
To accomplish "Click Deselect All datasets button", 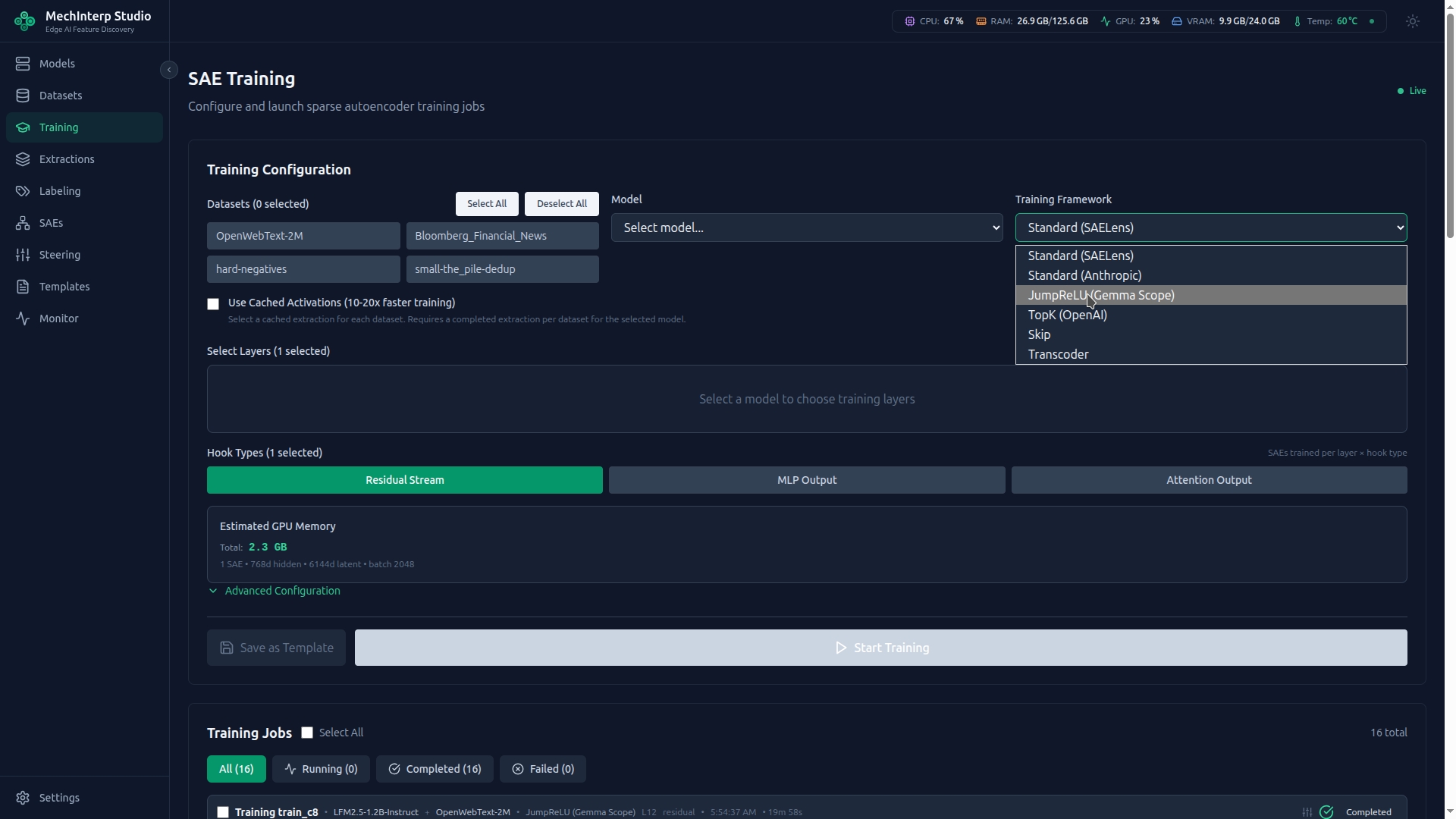I will point(562,204).
